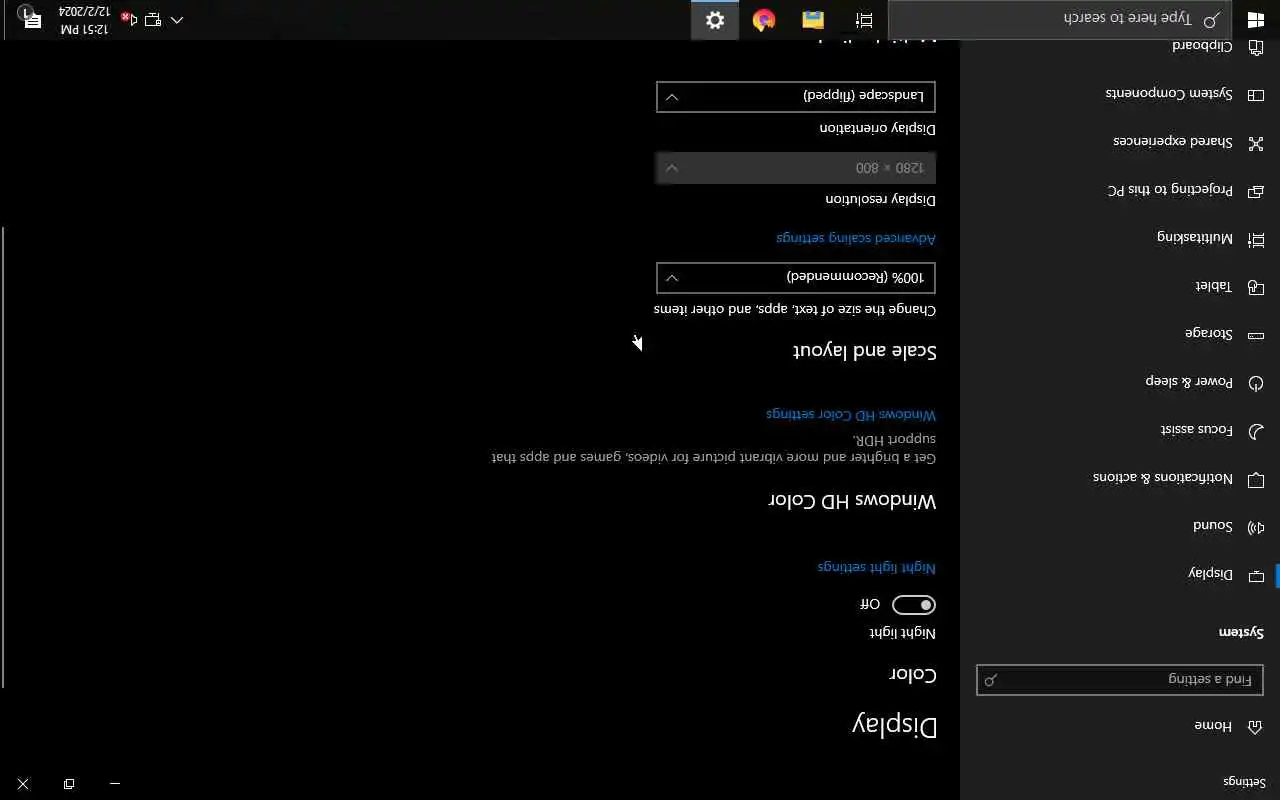This screenshot has height=800, width=1280.
Task: Launch Firefox from the taskbar
Action: pyautogui.click(x=764, y=20)
